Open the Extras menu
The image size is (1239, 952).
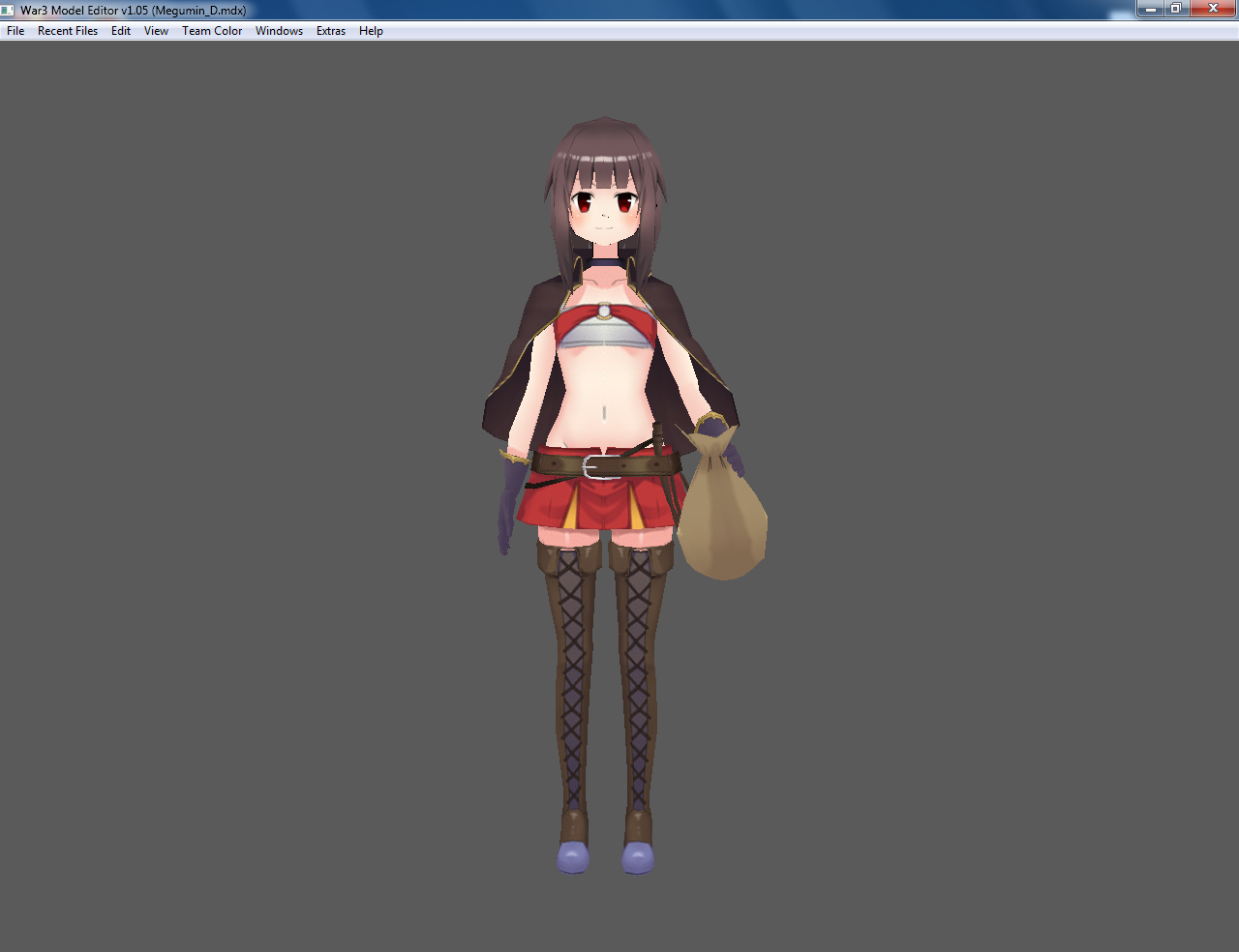pos(331,31)
